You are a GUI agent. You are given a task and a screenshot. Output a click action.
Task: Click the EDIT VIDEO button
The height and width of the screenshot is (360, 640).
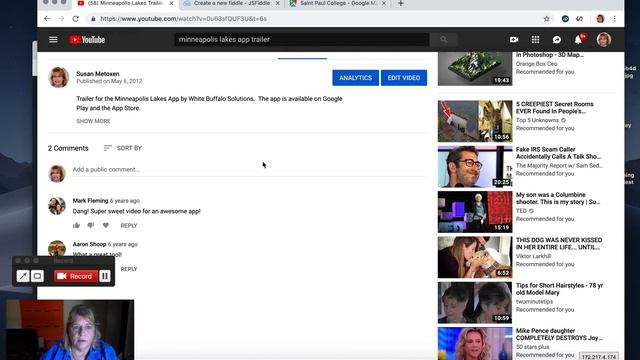[x=404, y=78]
